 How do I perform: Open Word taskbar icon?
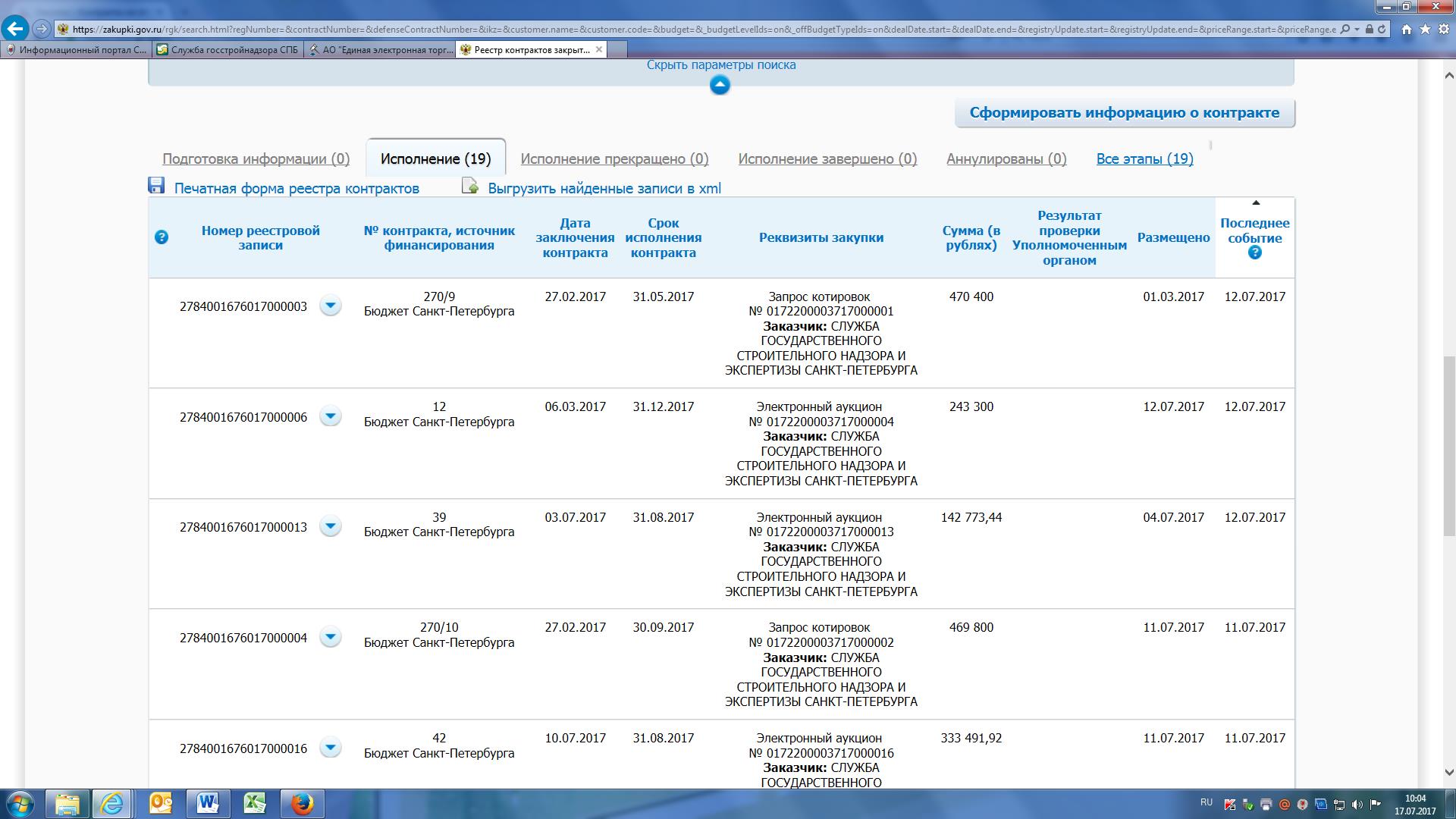(208, 804)
